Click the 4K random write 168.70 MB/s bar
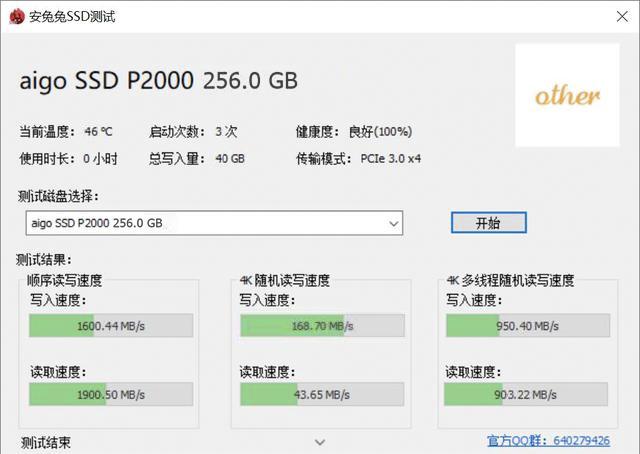 point(322,325)
